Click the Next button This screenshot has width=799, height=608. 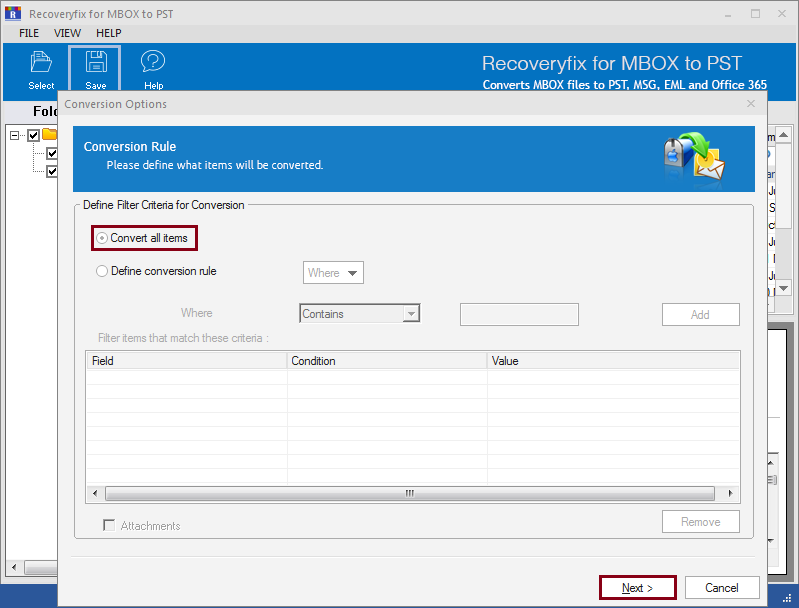pos(637,588)
